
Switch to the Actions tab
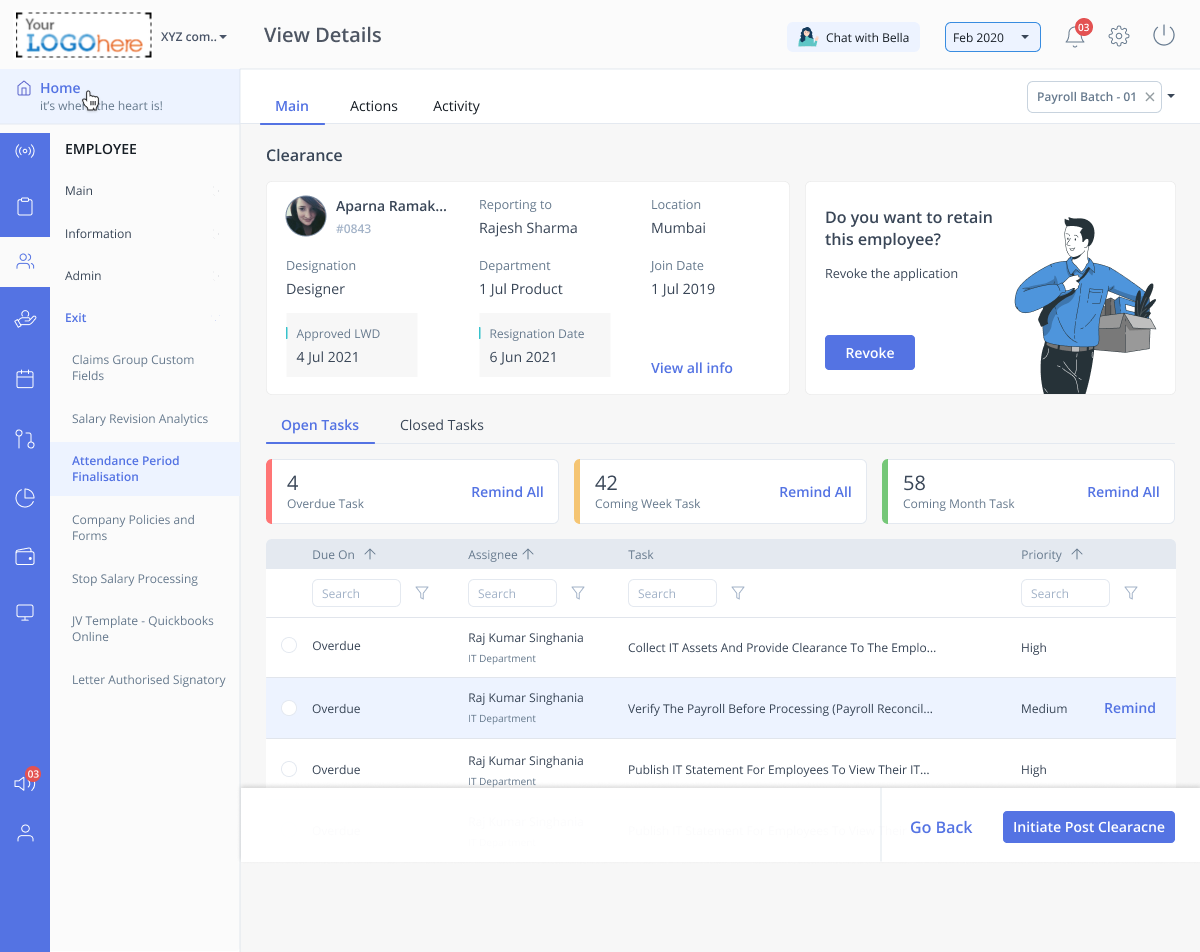tap(373, 106)
